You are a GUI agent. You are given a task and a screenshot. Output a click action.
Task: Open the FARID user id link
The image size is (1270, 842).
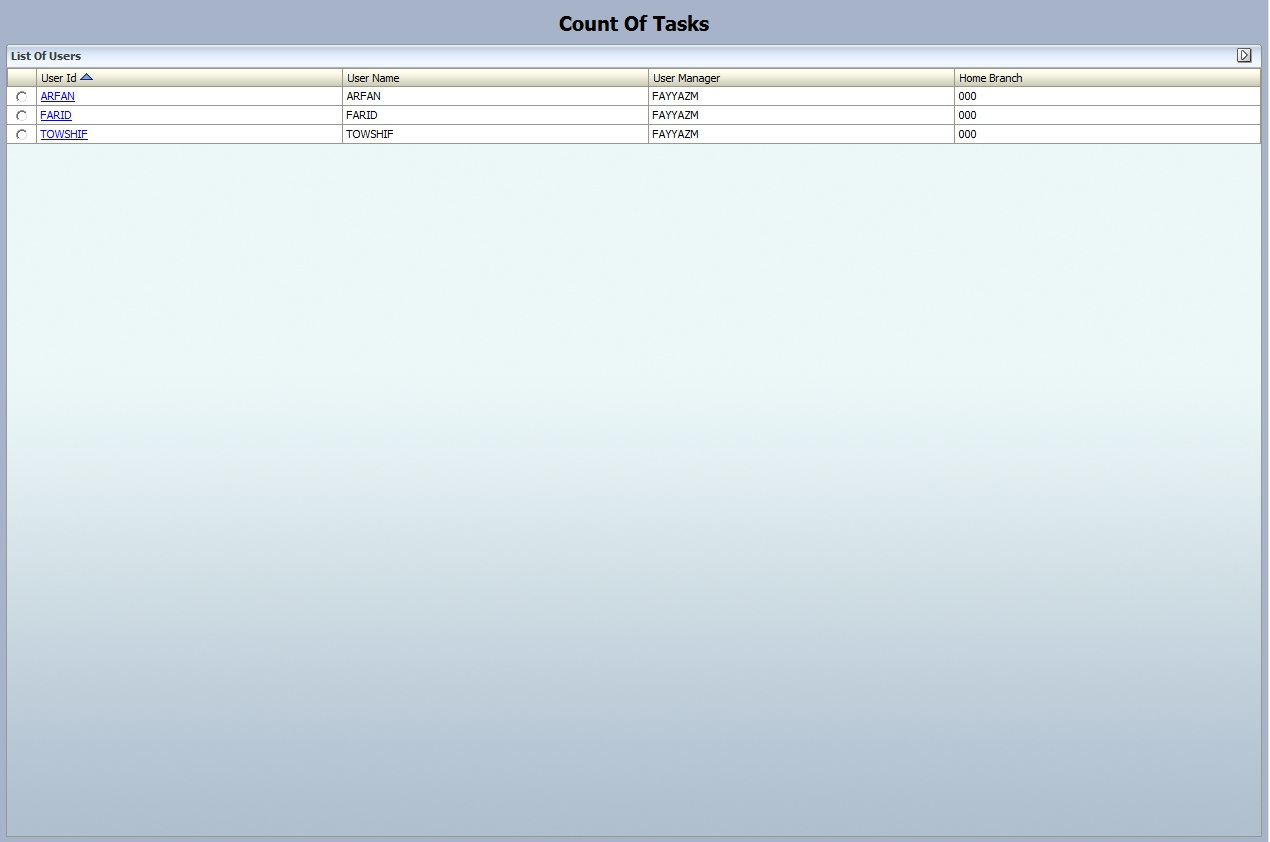coord(56,116)
